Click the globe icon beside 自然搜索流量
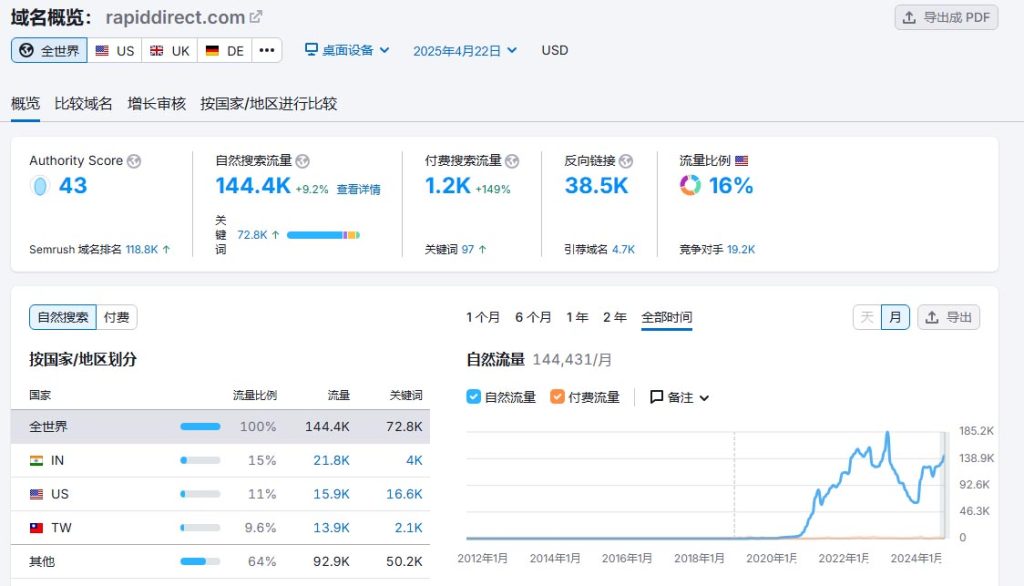 (302, 161)
